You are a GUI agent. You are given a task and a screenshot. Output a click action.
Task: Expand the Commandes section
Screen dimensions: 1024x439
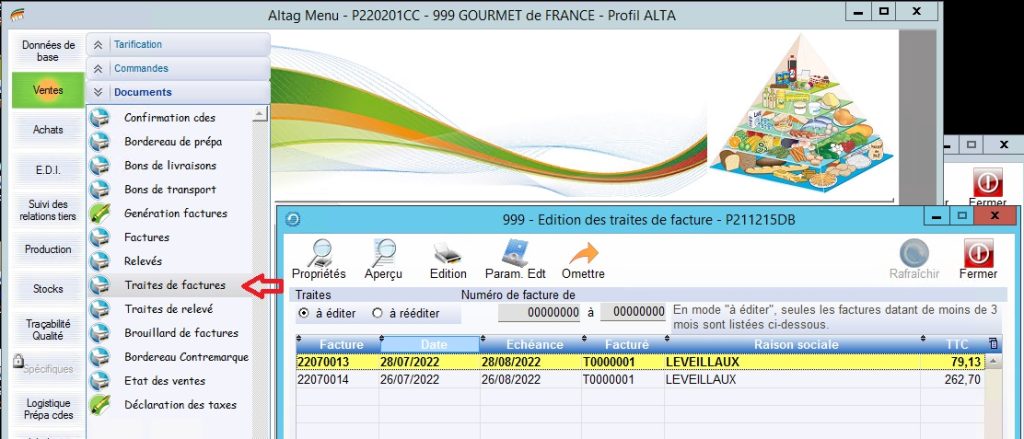click(96, 69)
